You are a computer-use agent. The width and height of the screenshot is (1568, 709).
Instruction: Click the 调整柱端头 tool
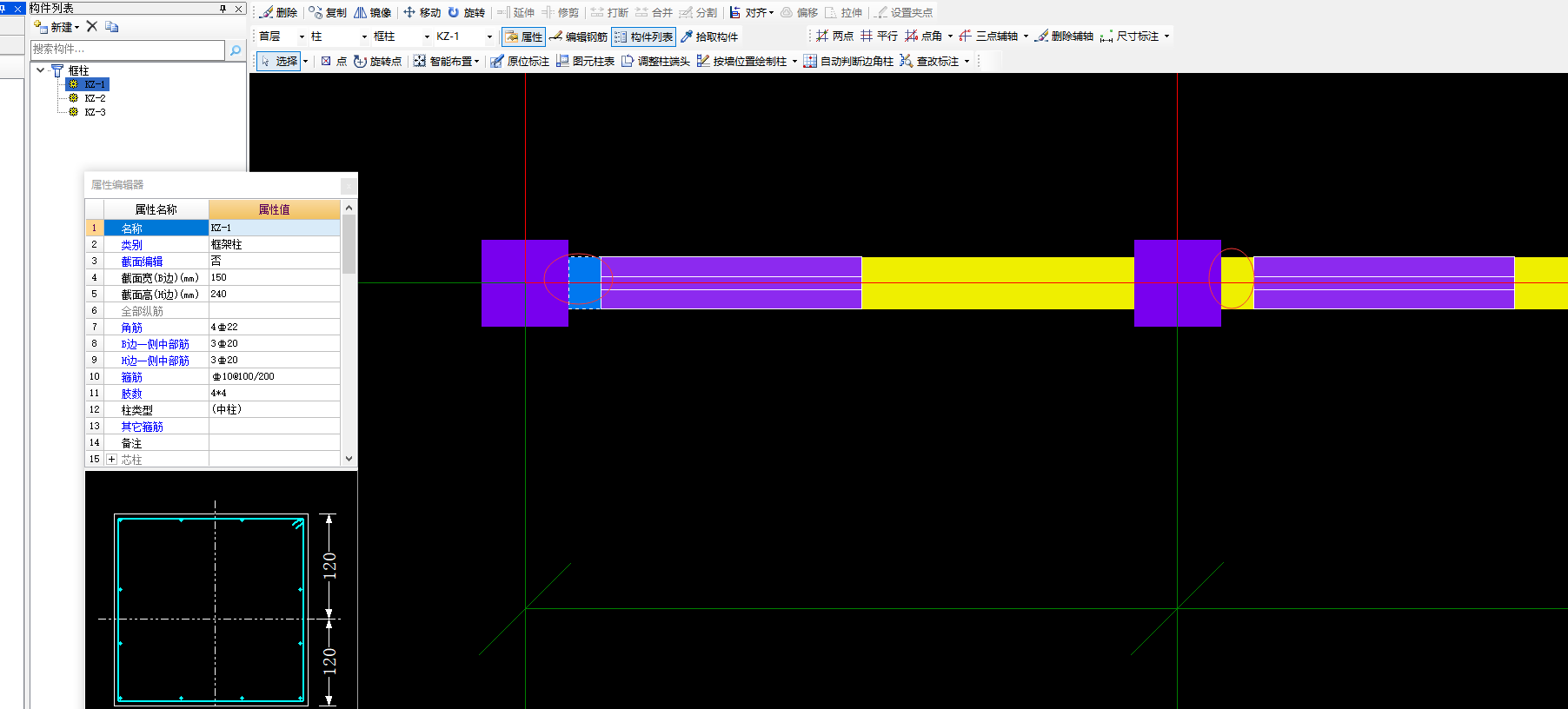(x=655, y=61)
